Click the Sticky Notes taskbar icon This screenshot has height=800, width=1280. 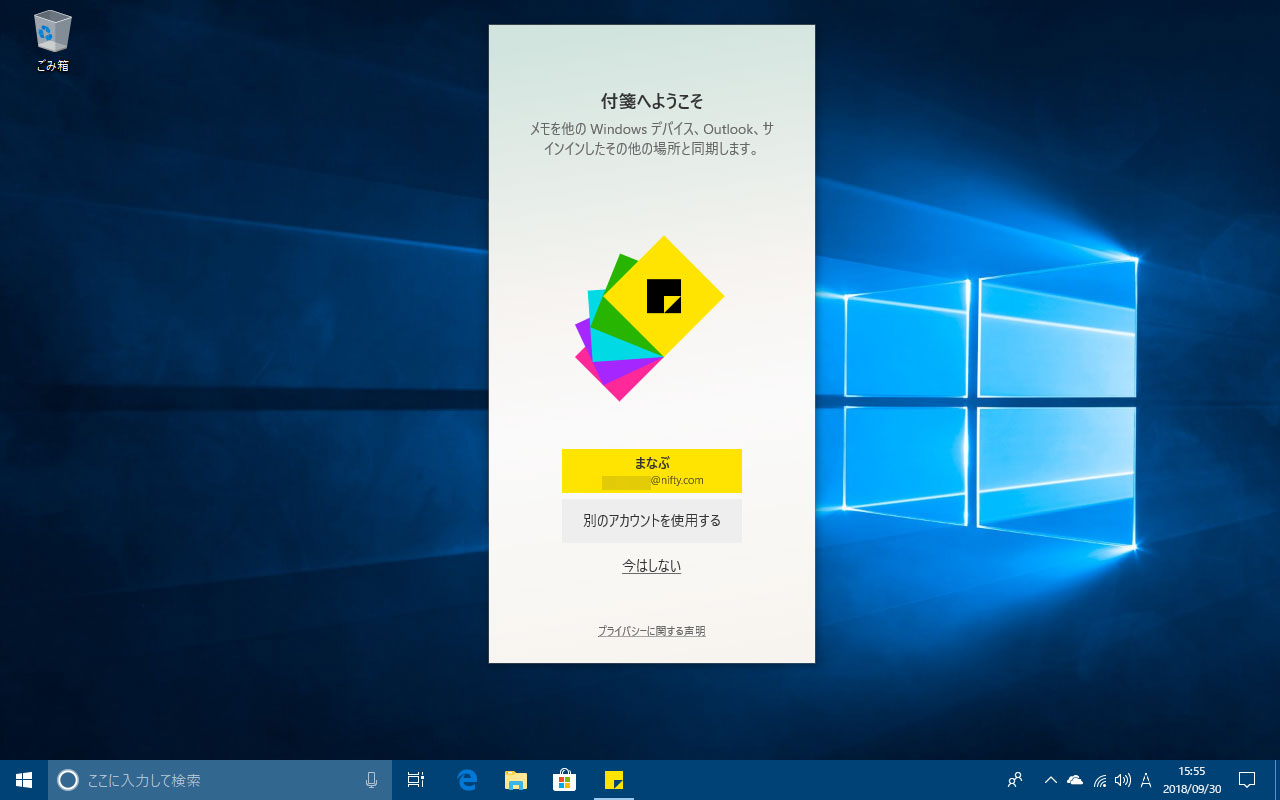coord(613,780)
